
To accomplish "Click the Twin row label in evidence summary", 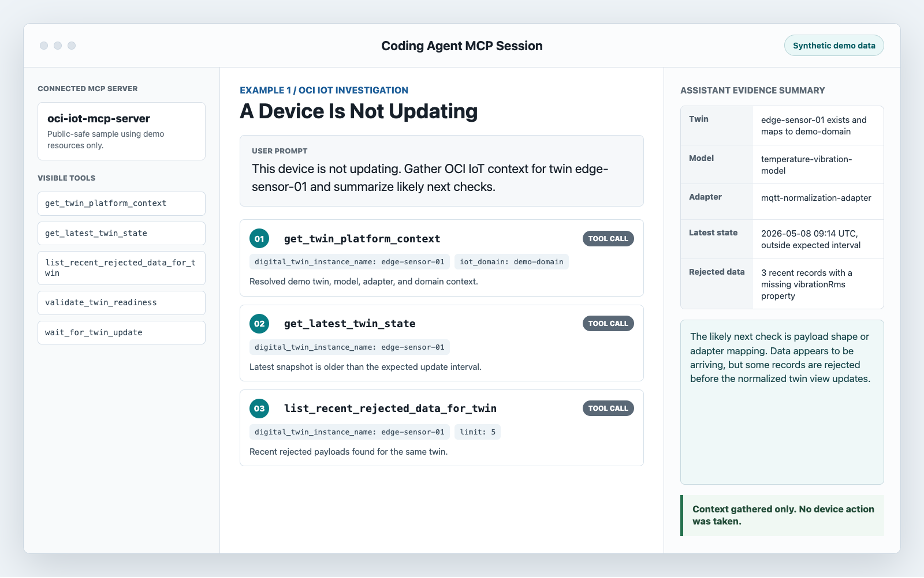I will (699, 119).
